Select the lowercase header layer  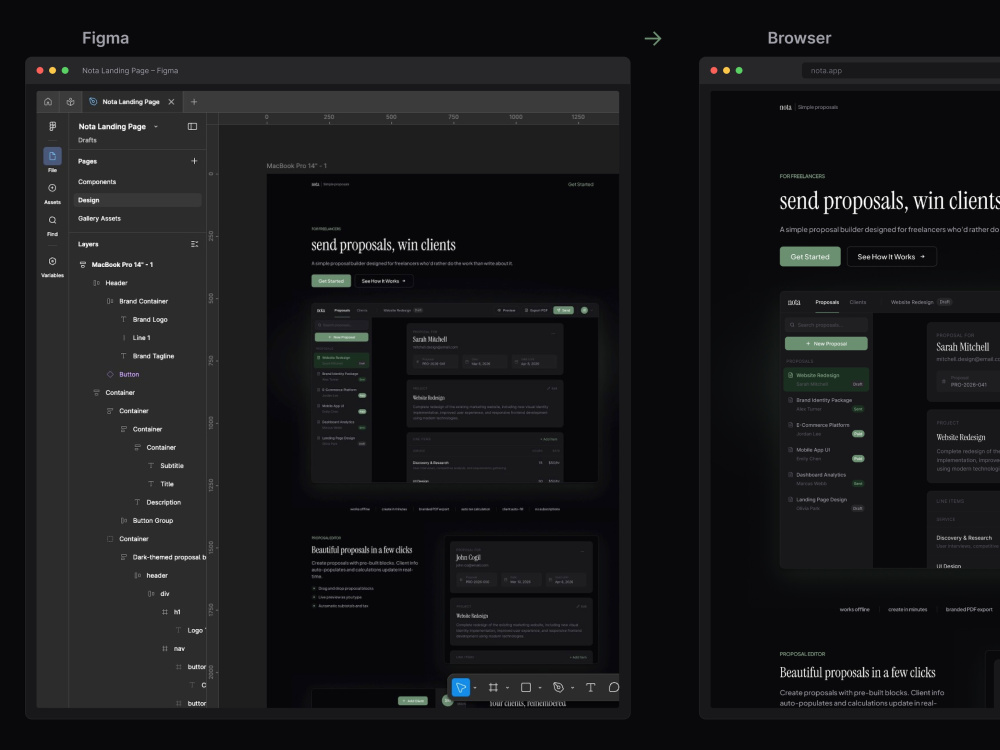tap(157, 575)
